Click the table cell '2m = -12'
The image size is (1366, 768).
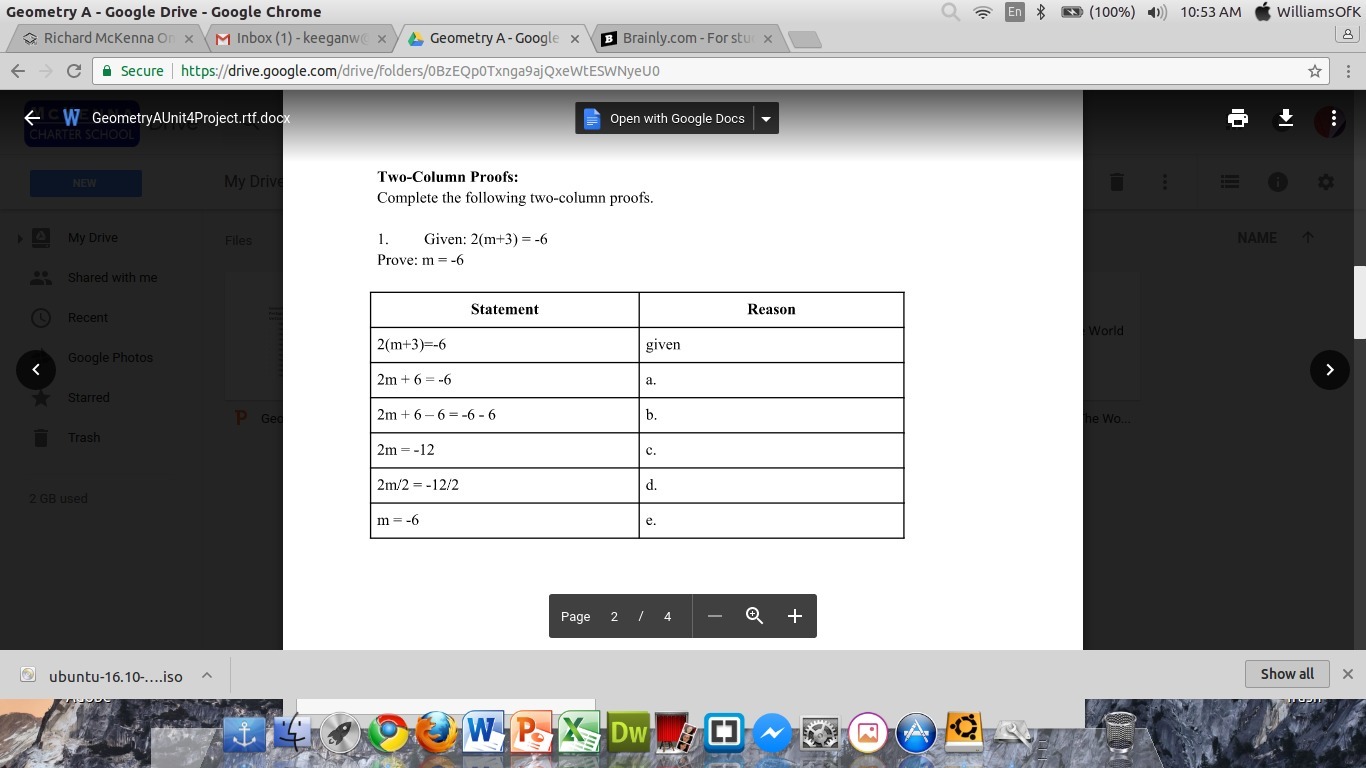pos(505,450)
